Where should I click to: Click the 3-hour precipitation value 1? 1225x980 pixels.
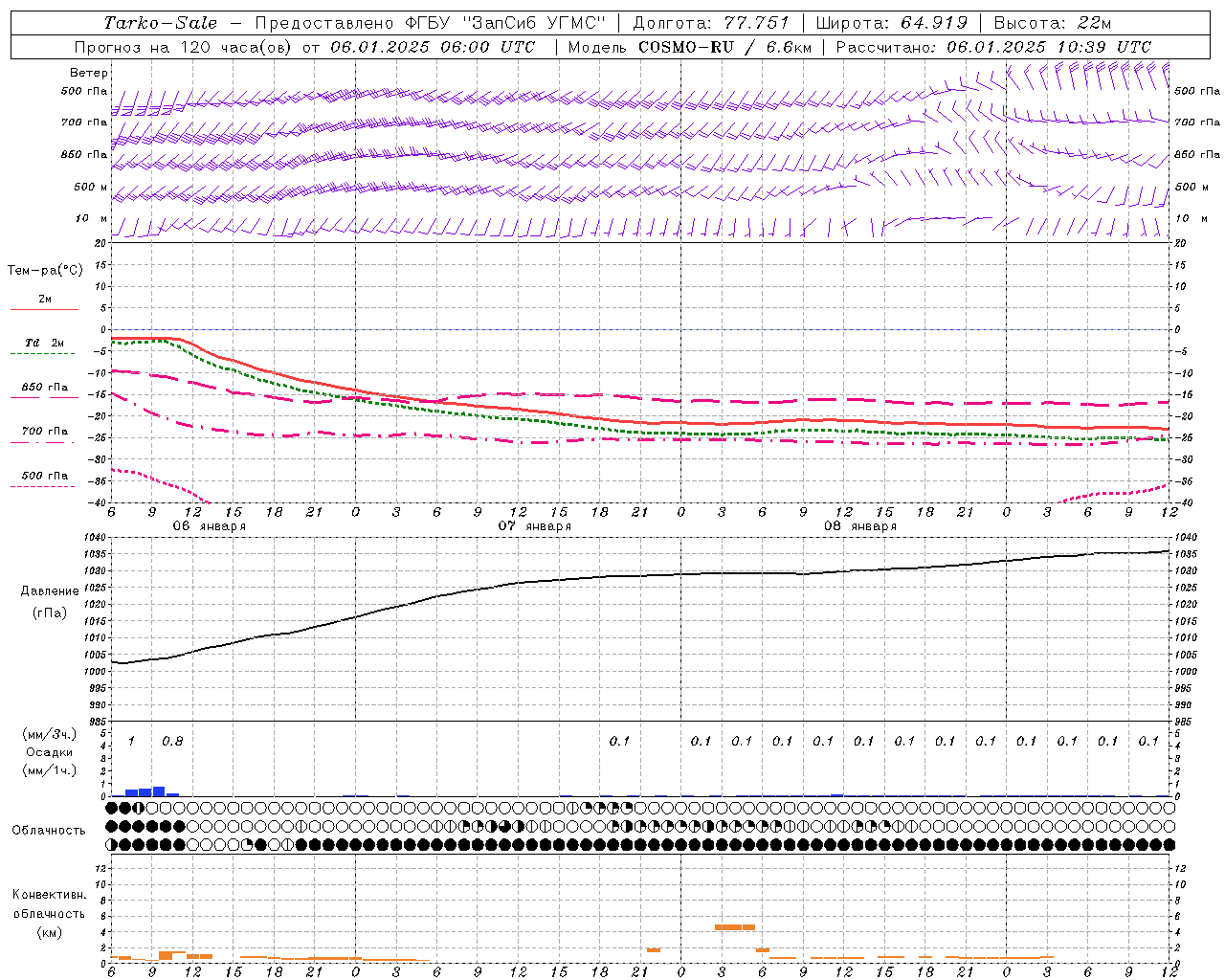click(x=131, y=741)
